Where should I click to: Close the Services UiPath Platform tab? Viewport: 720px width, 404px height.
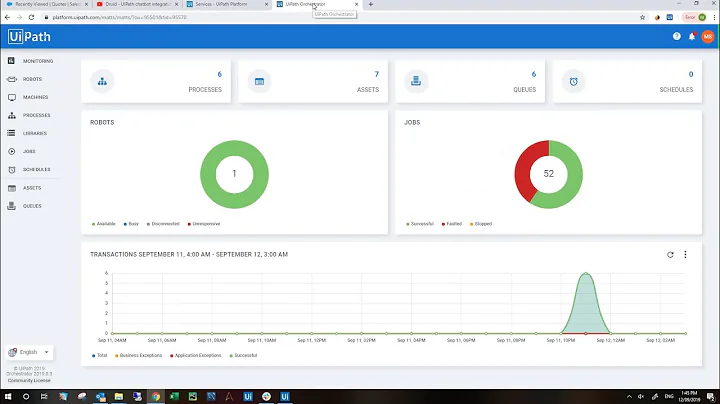coord(266,4)
